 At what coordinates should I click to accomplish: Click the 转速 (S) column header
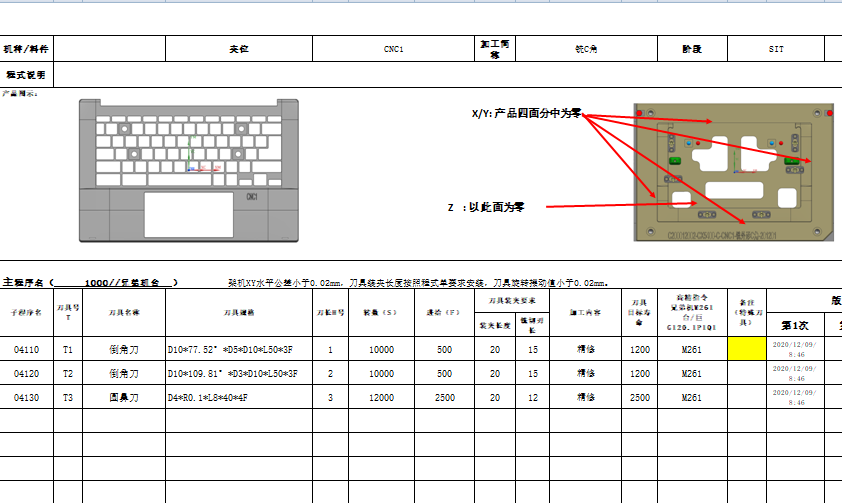click(x=381, y=312)
